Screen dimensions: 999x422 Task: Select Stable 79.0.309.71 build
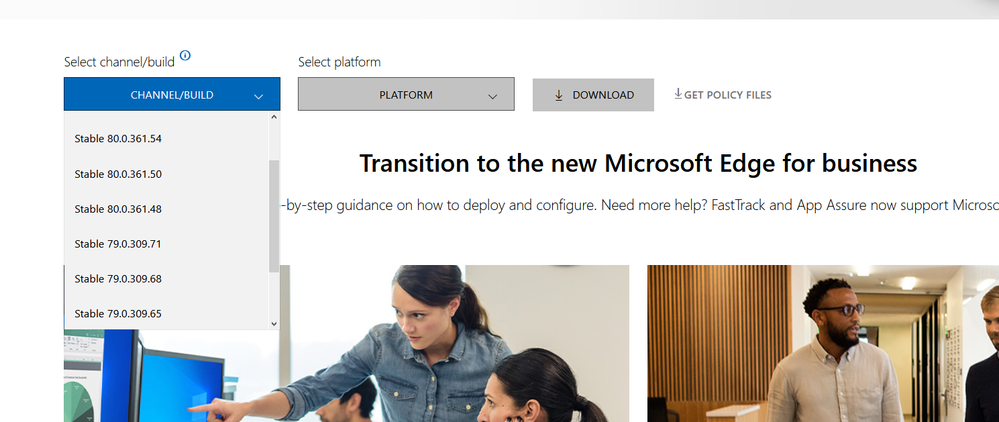(x=166, y=244)
